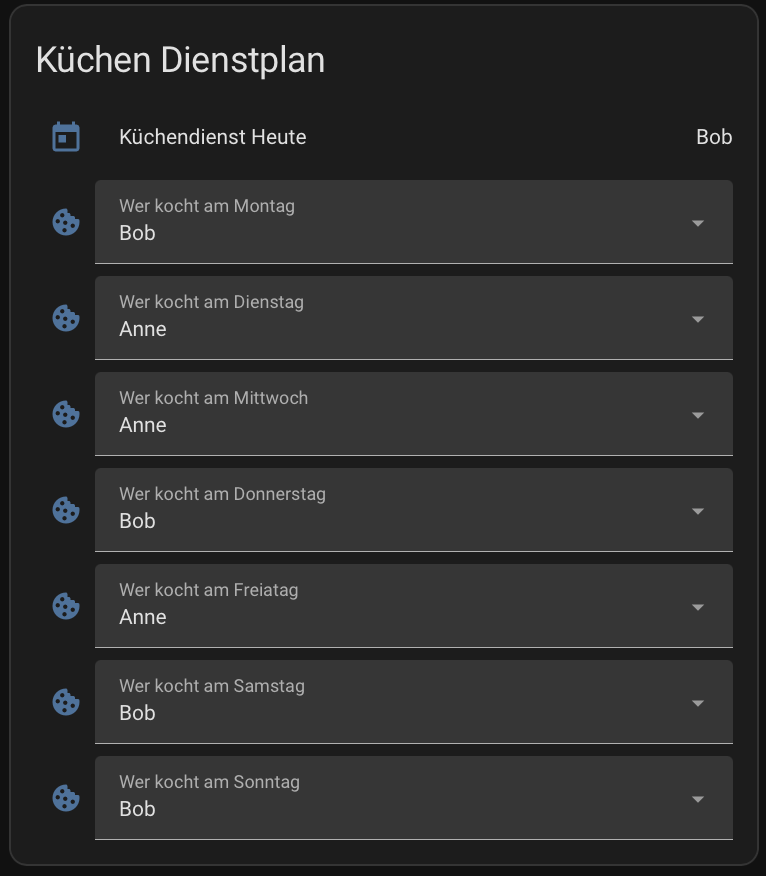766x876 pixels.
Task: Expand the Sonntag dropdown arrow
Action: pos(698,799)
